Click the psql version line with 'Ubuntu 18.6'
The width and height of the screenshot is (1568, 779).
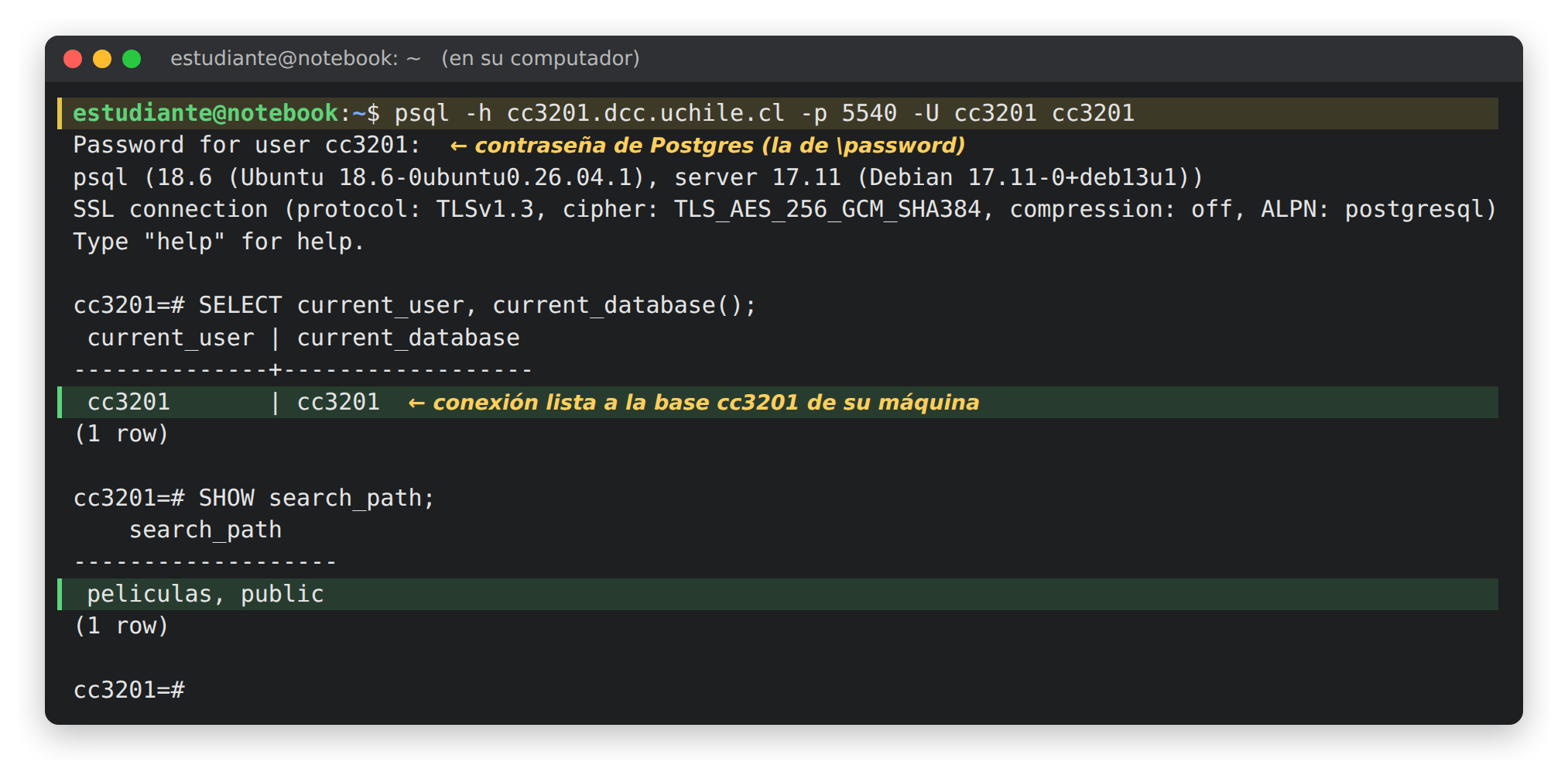(638, 177)
